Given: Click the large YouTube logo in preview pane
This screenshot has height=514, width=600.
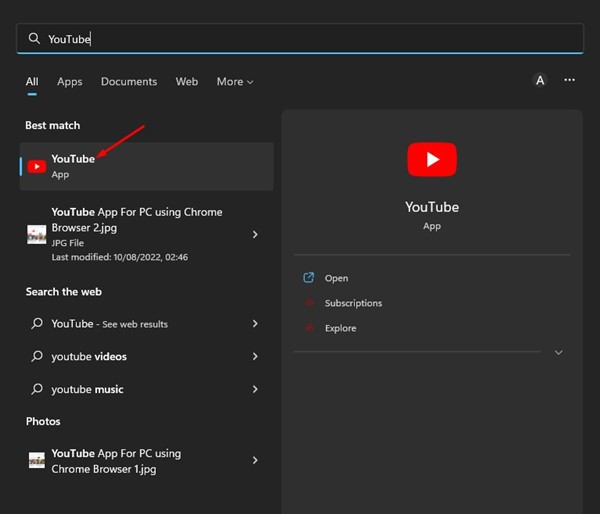Looking at the screenshot, I should pos(432,159).
